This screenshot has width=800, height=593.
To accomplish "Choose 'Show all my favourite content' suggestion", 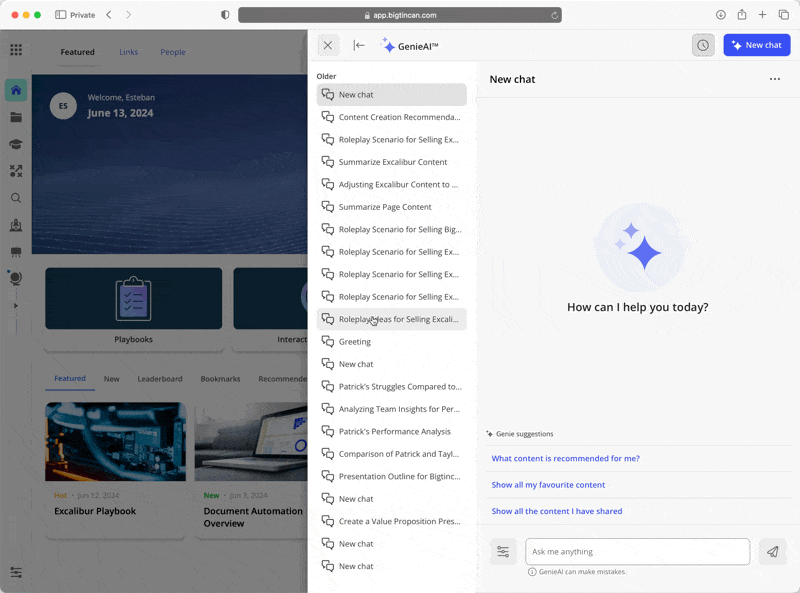I will [548, 485].
